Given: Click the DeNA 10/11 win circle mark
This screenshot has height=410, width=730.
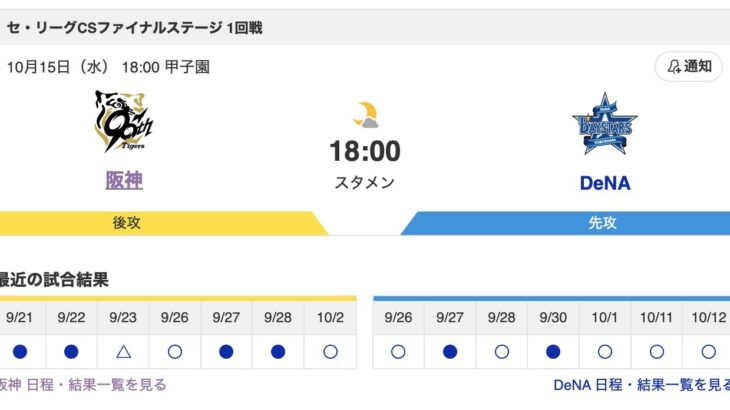Looking at the screenshot, I should pyautogui.click(x=657, y=352).
